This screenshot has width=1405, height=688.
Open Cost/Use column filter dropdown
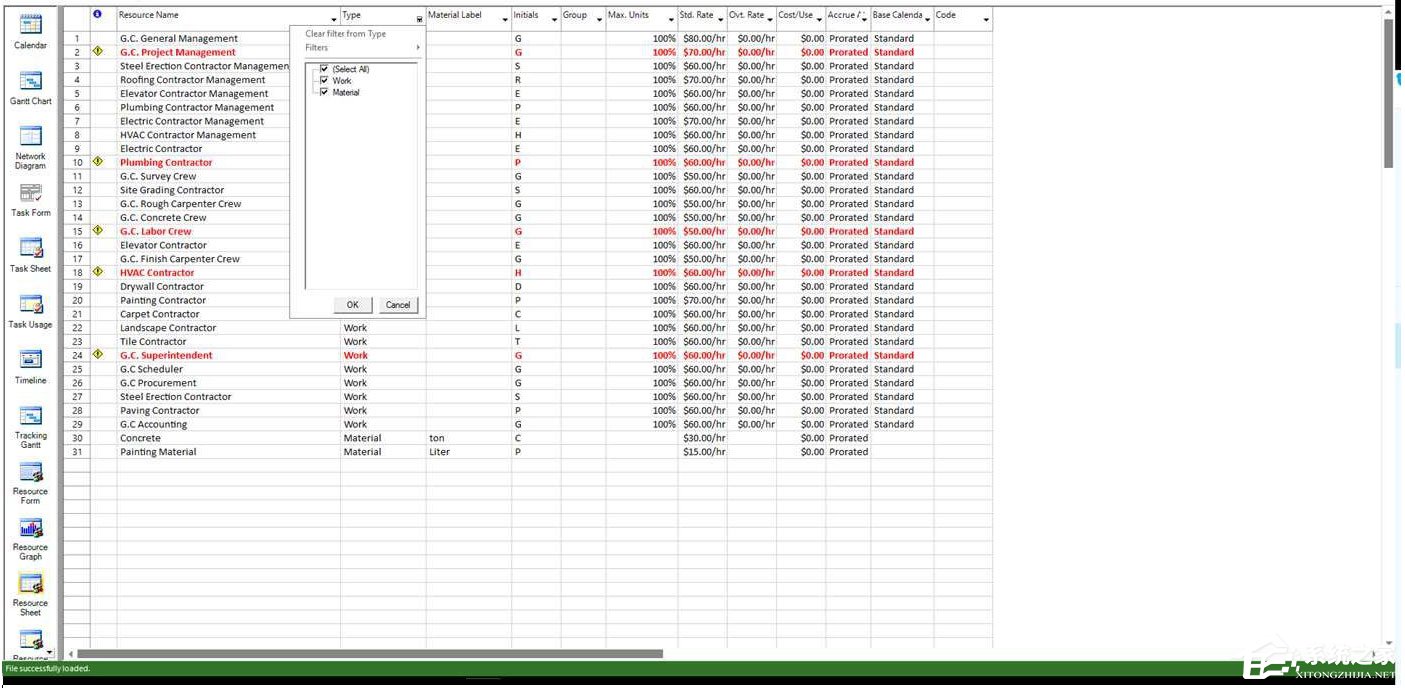click(819, 20)
